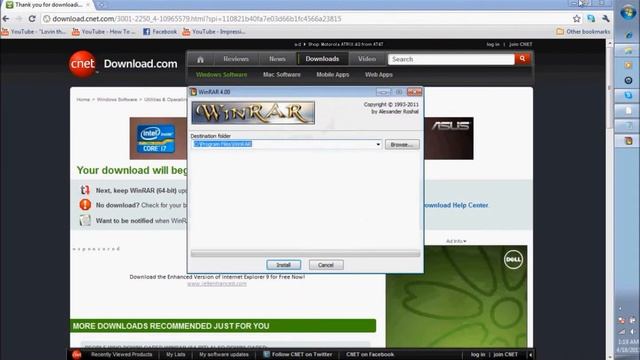Click 'join CNET' in the bottom bar

pos(505,354)
